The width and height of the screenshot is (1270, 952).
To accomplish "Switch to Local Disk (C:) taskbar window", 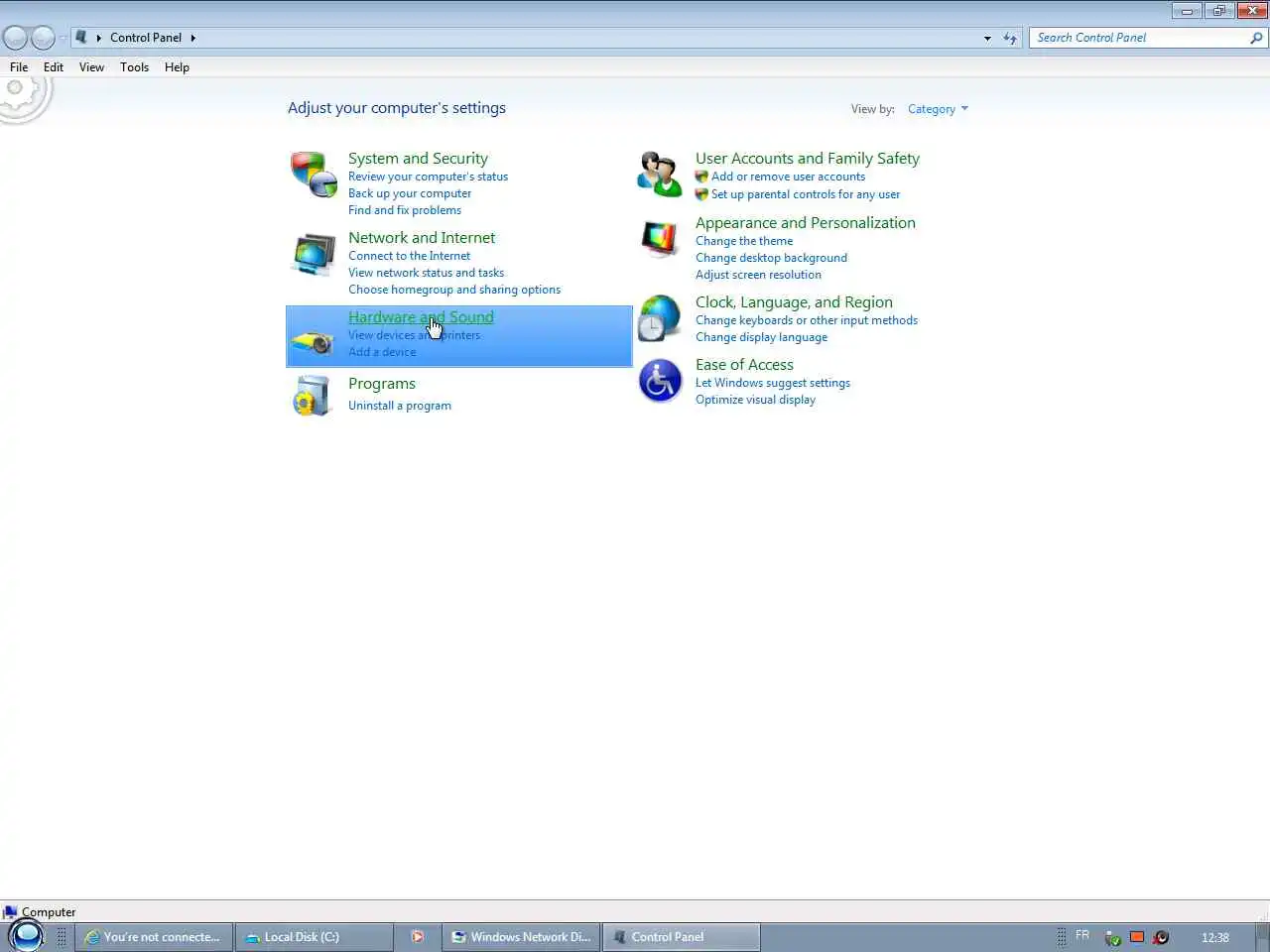I will [x=315, y=936].
